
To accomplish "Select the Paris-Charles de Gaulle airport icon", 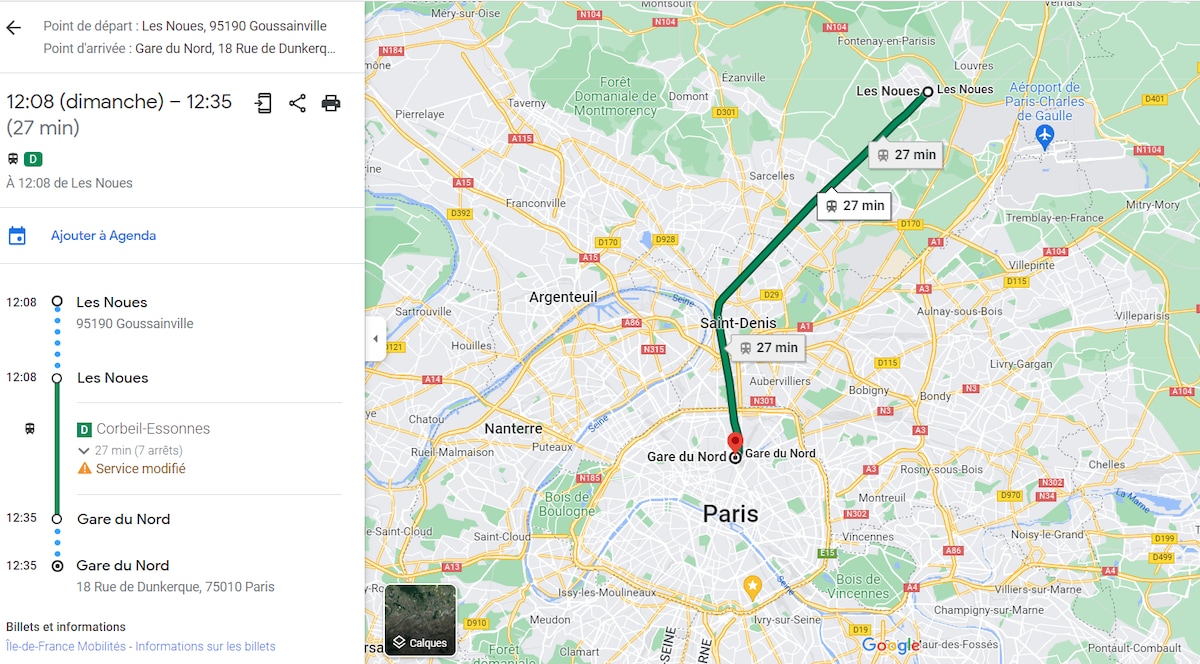I will (1046, 136).
